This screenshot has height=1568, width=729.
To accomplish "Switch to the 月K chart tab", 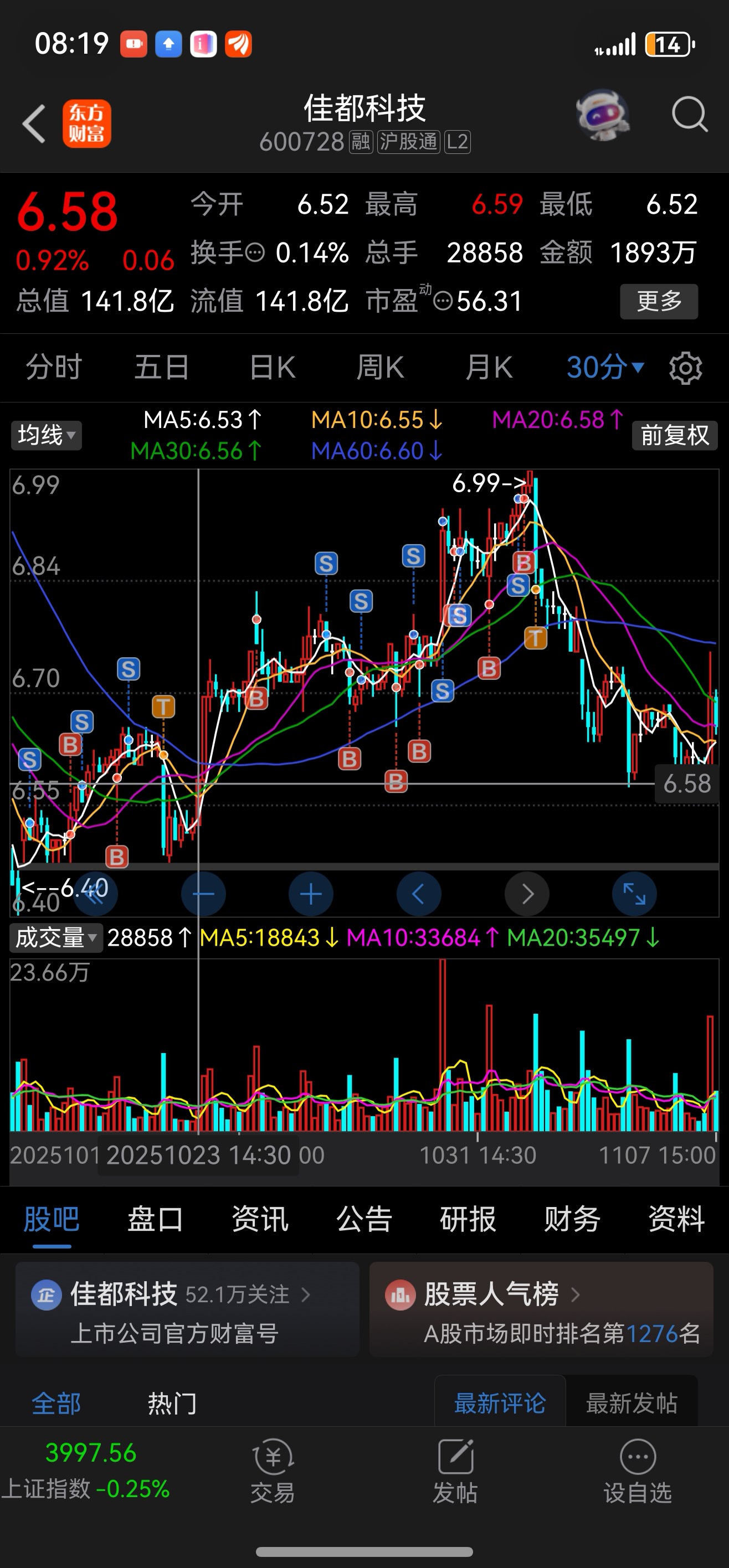I will pos(489,368).
